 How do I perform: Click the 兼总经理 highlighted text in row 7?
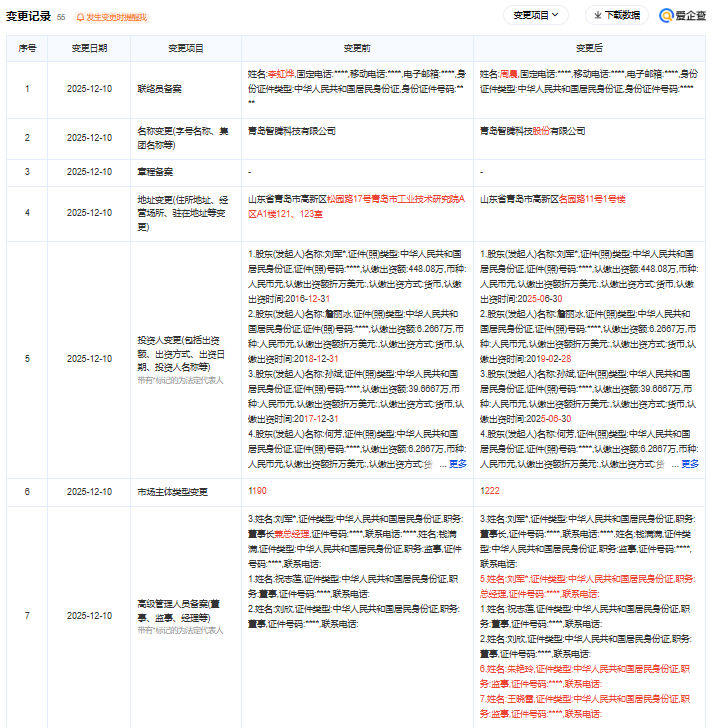point(292,534)
